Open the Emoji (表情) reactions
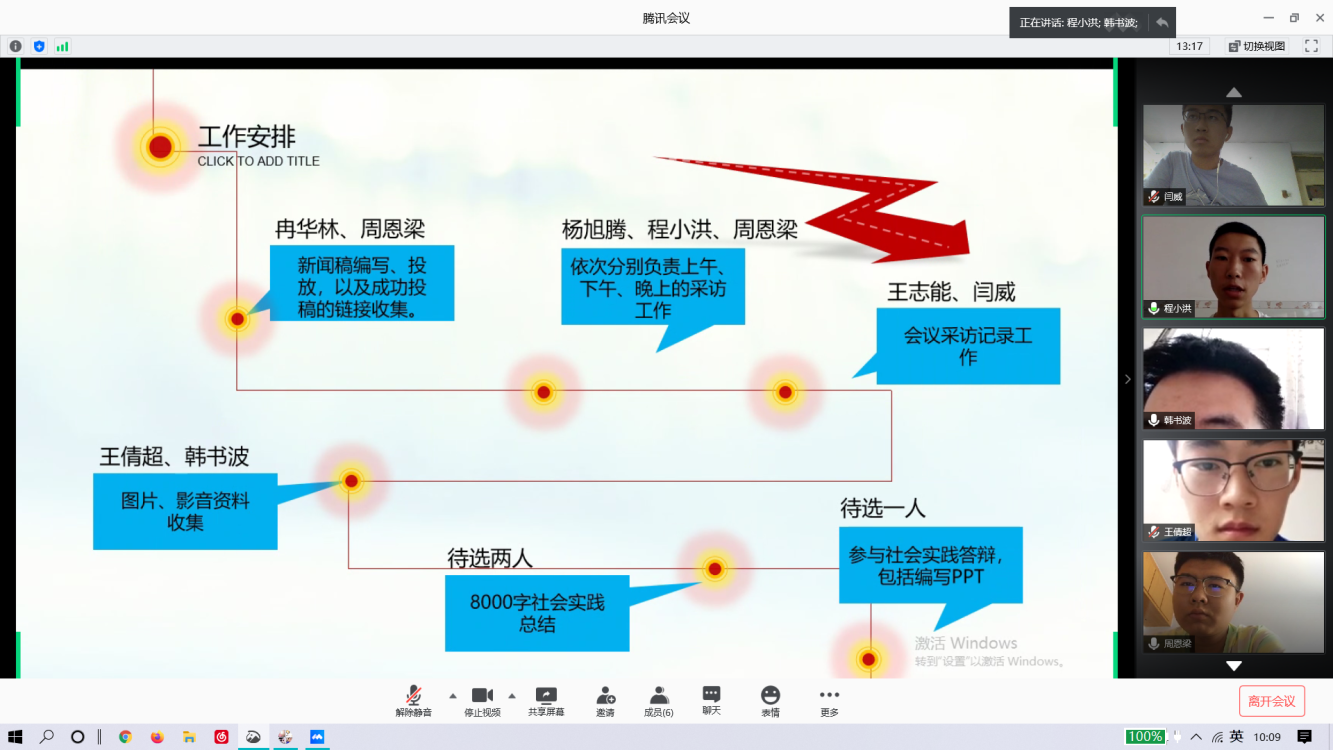The image size is (1333, 750). pos(770,696)
